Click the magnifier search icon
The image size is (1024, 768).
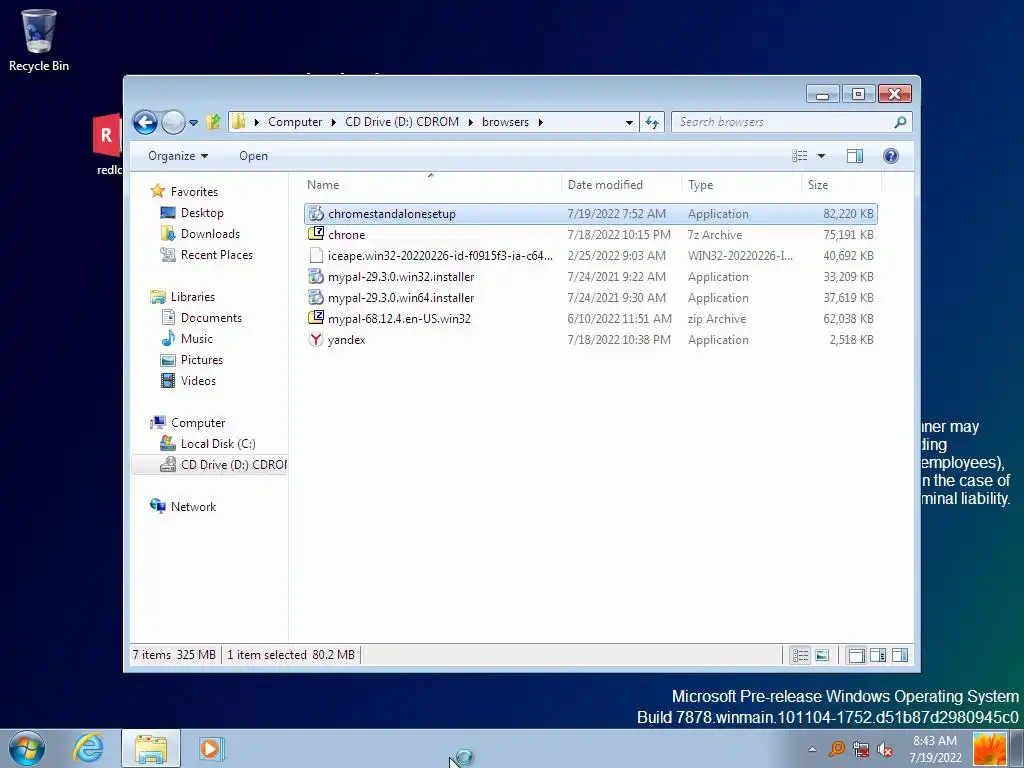(901, 122)
